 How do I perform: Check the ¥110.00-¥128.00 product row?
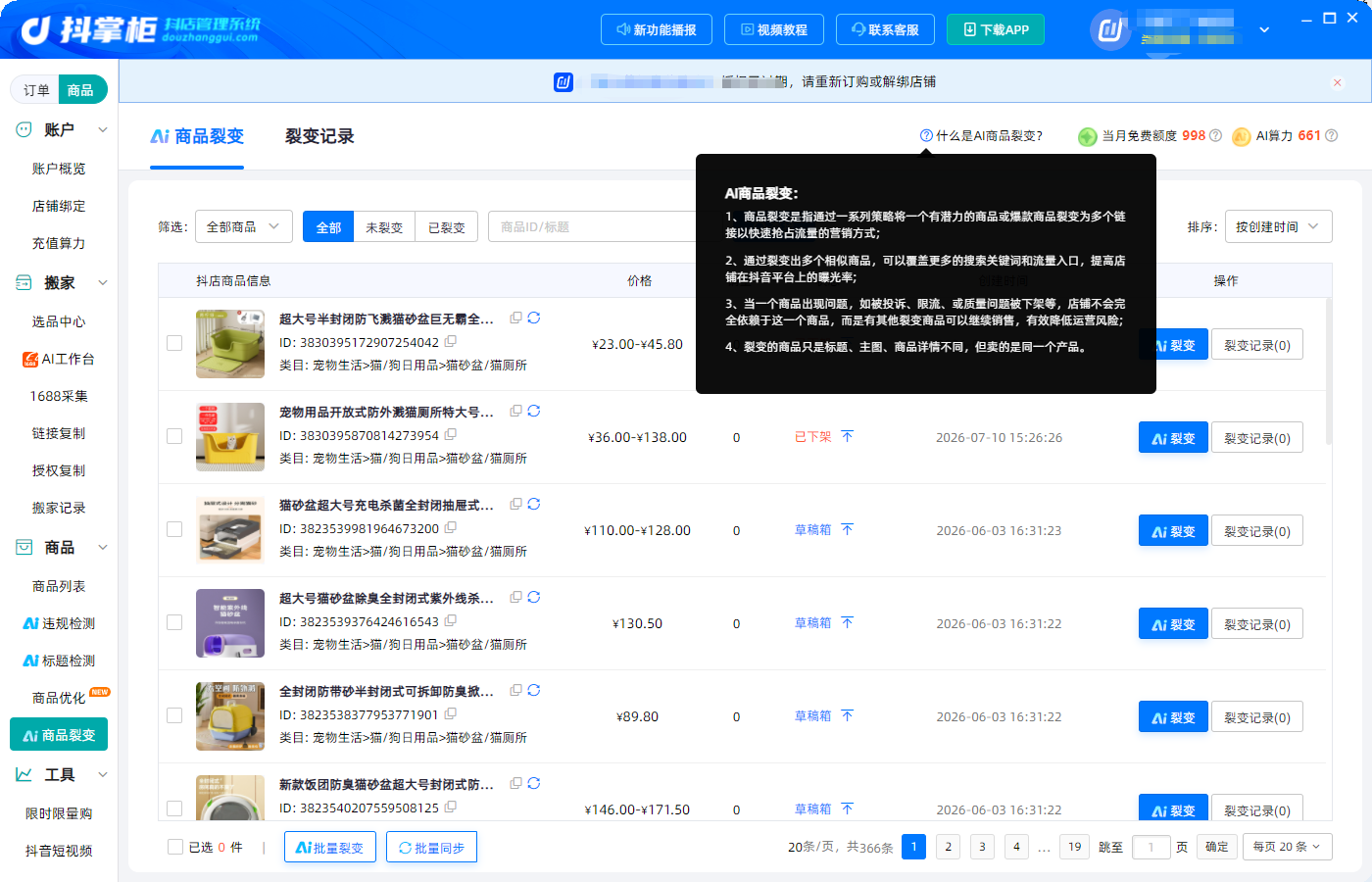(x=174, y=529)
